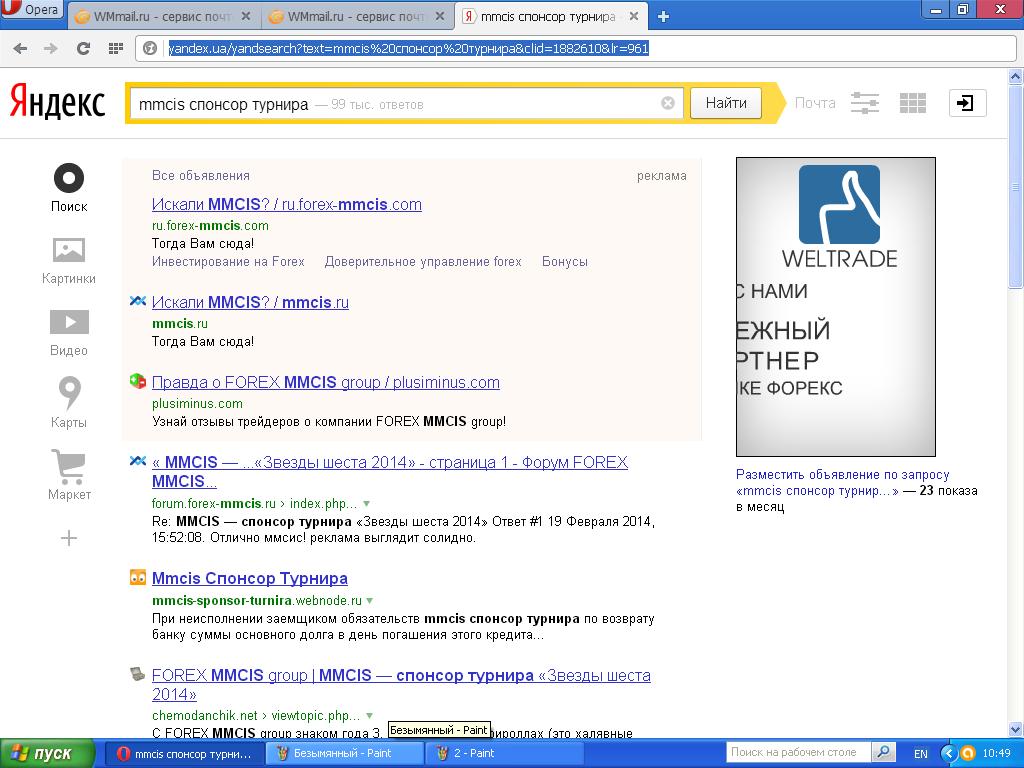Go forward with the forward arrow
Image resolution: width=1024 pixels, height=768 pixels.
coord(50,48)
